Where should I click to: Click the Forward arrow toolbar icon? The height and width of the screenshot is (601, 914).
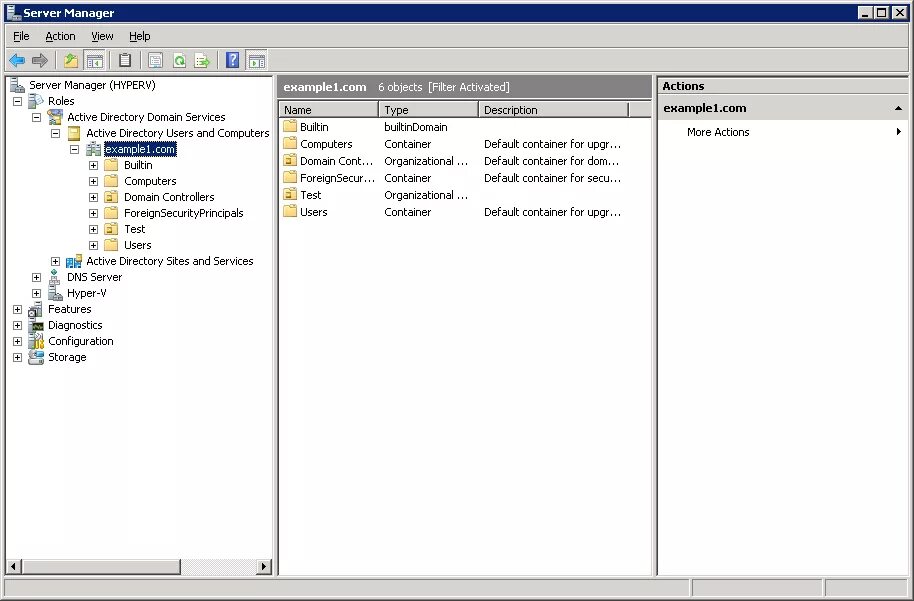pyautogui.click(x=40, y=60)
